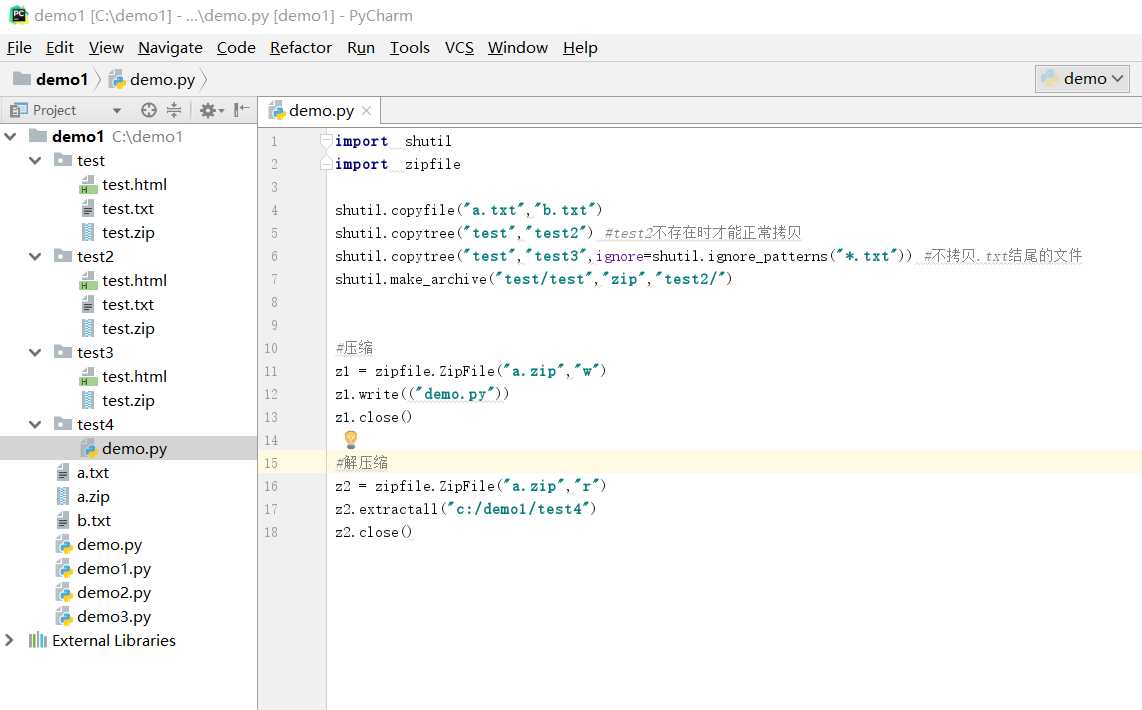Click demo1 breadcrumb in navigation bar
Screen dimensions: 1142x710
tap(52, 79)
